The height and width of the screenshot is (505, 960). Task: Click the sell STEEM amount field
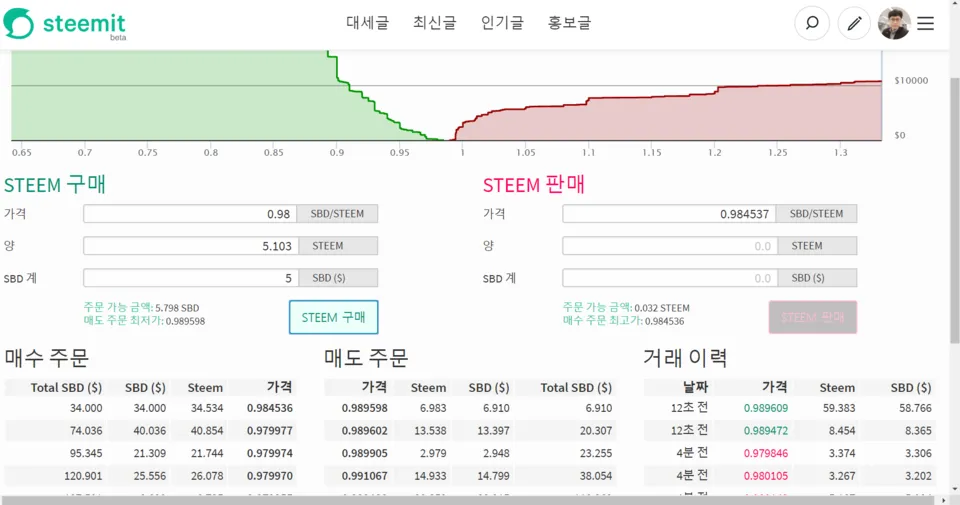[x=670, y=245]
